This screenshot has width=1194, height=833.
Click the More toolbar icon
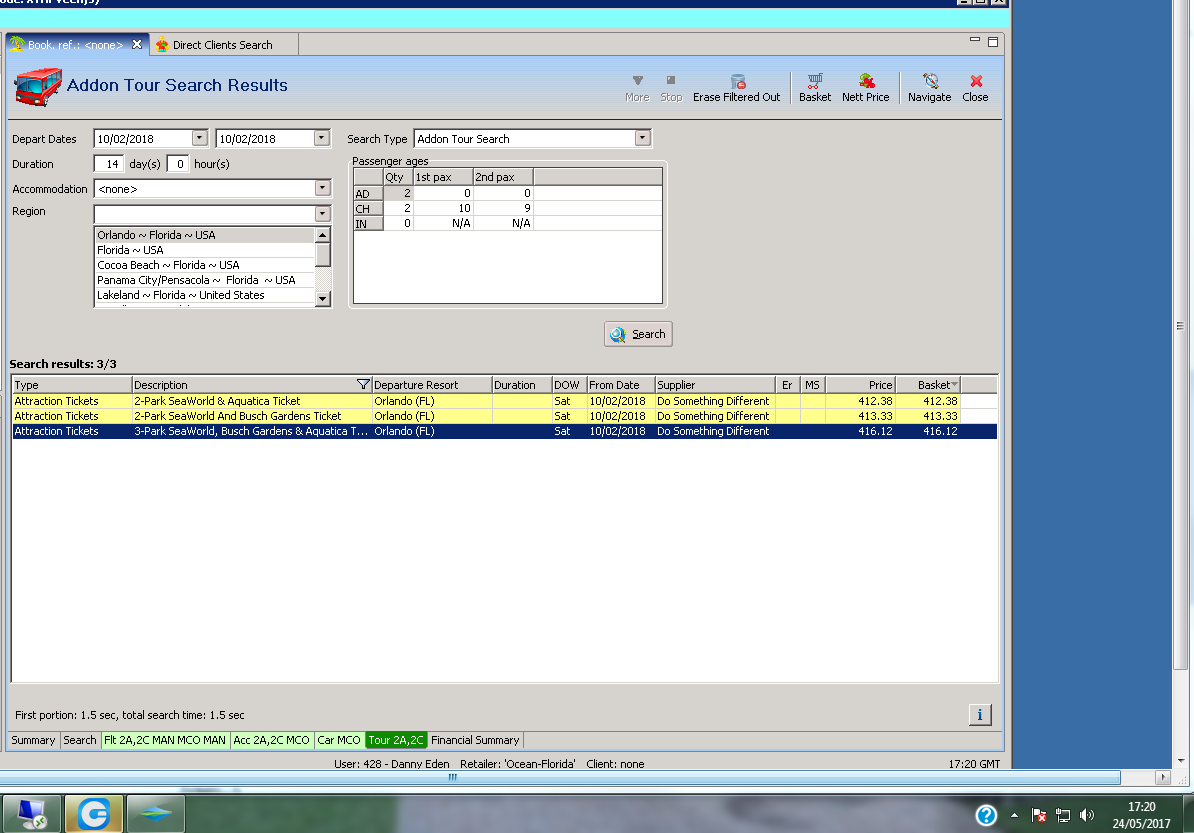pyautogui.click(x=637, y=88)
